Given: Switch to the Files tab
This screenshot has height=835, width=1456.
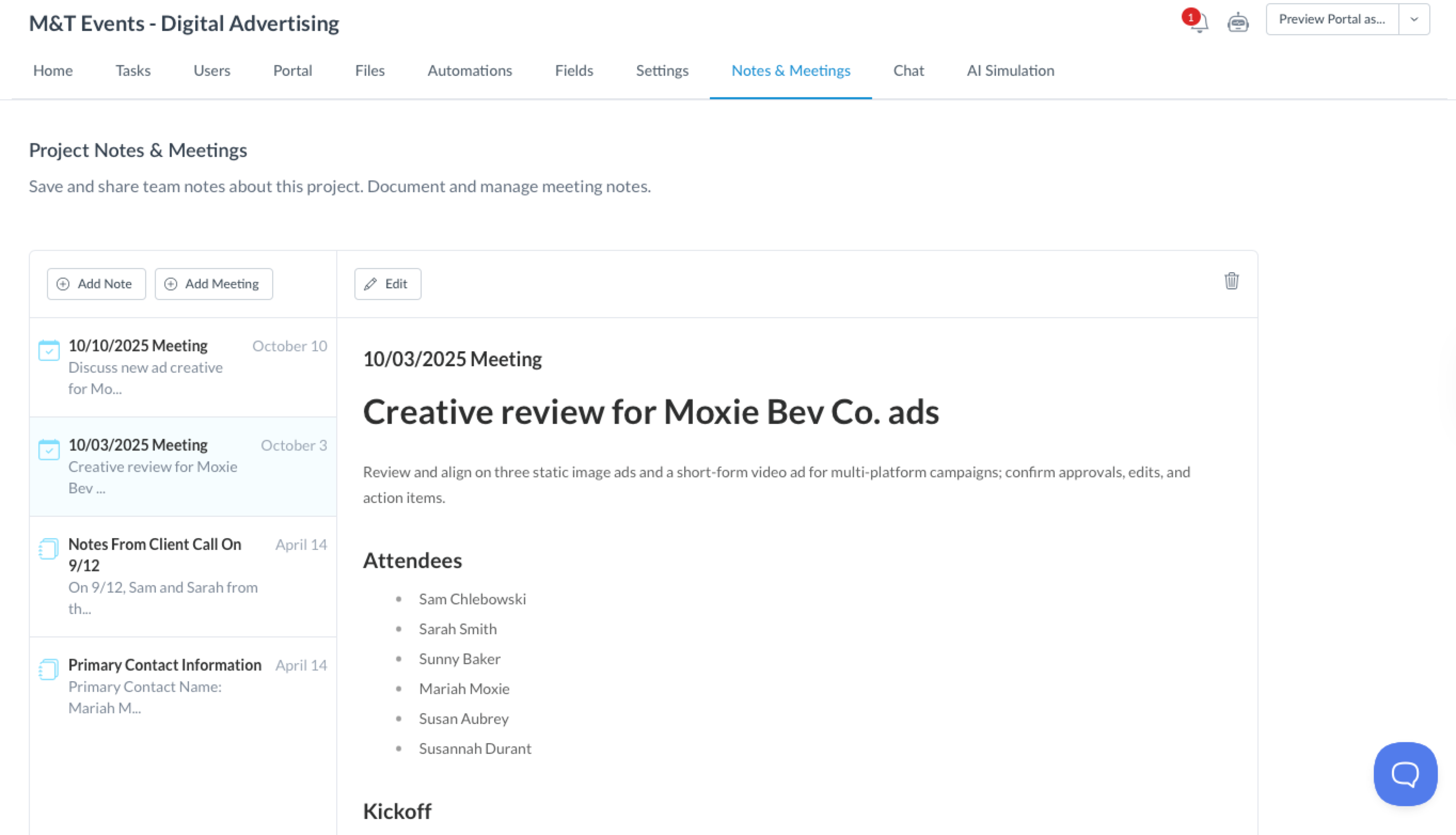Looking at the screenshot, I should [x=370, y=70].
